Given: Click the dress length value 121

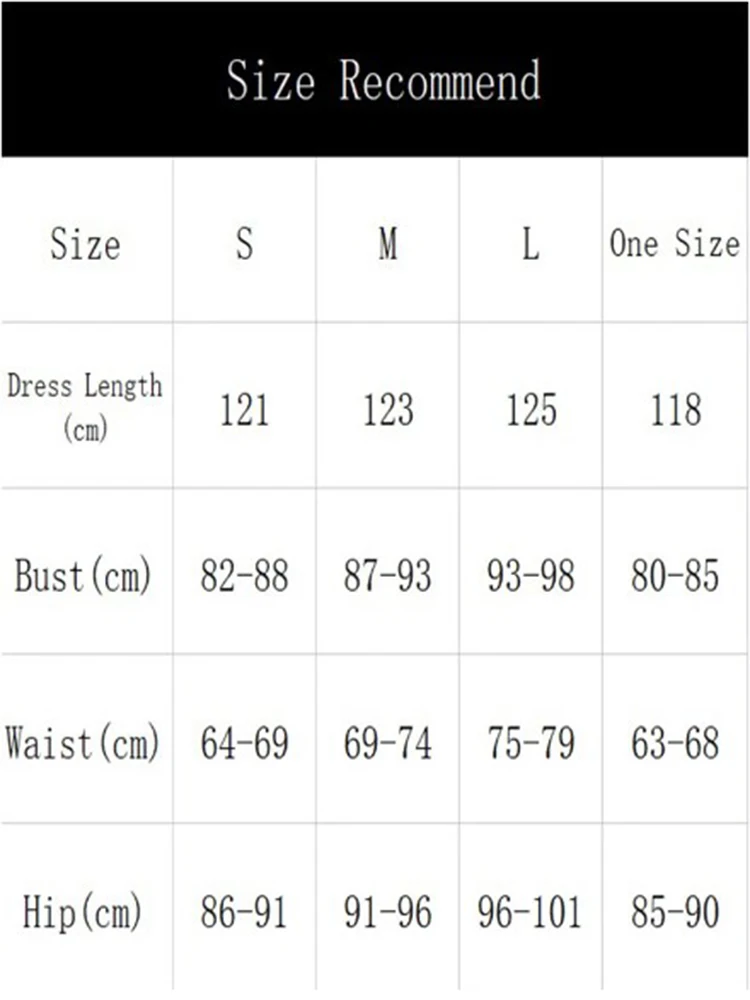Looking at the screenshot, I should tap(244, 409).
